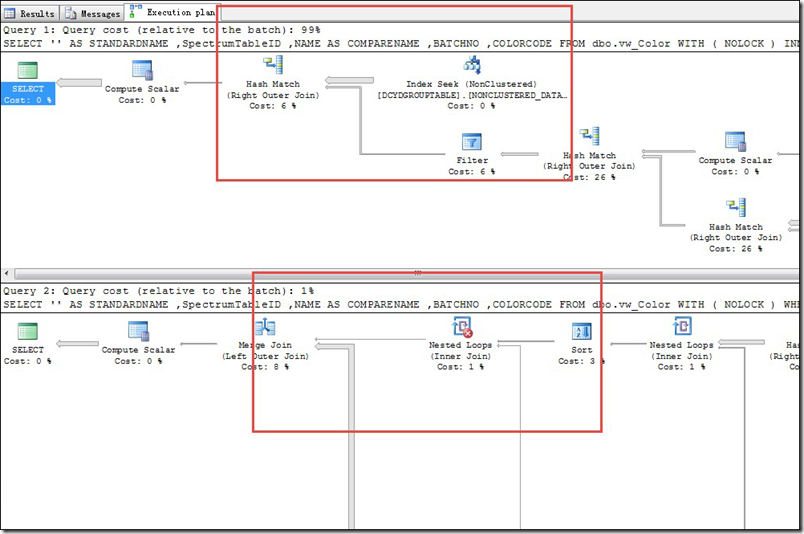The height and width of the screenshot is (534, 804).
Task: Select Nested Loops icon left of Sort
Action: (461, 328)
